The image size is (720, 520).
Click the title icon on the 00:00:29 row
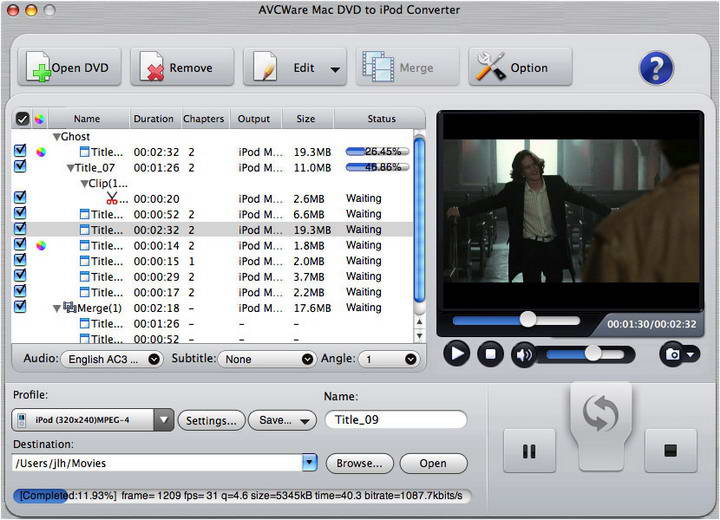click(x=84, y=277)
